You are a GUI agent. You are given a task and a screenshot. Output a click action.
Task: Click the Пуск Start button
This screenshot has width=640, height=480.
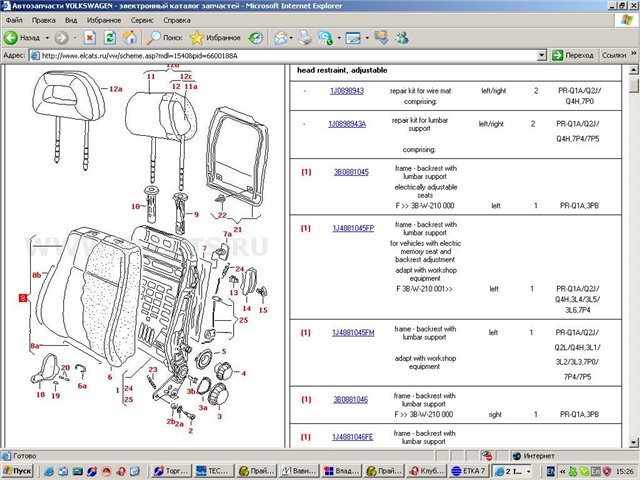(18, 471)
